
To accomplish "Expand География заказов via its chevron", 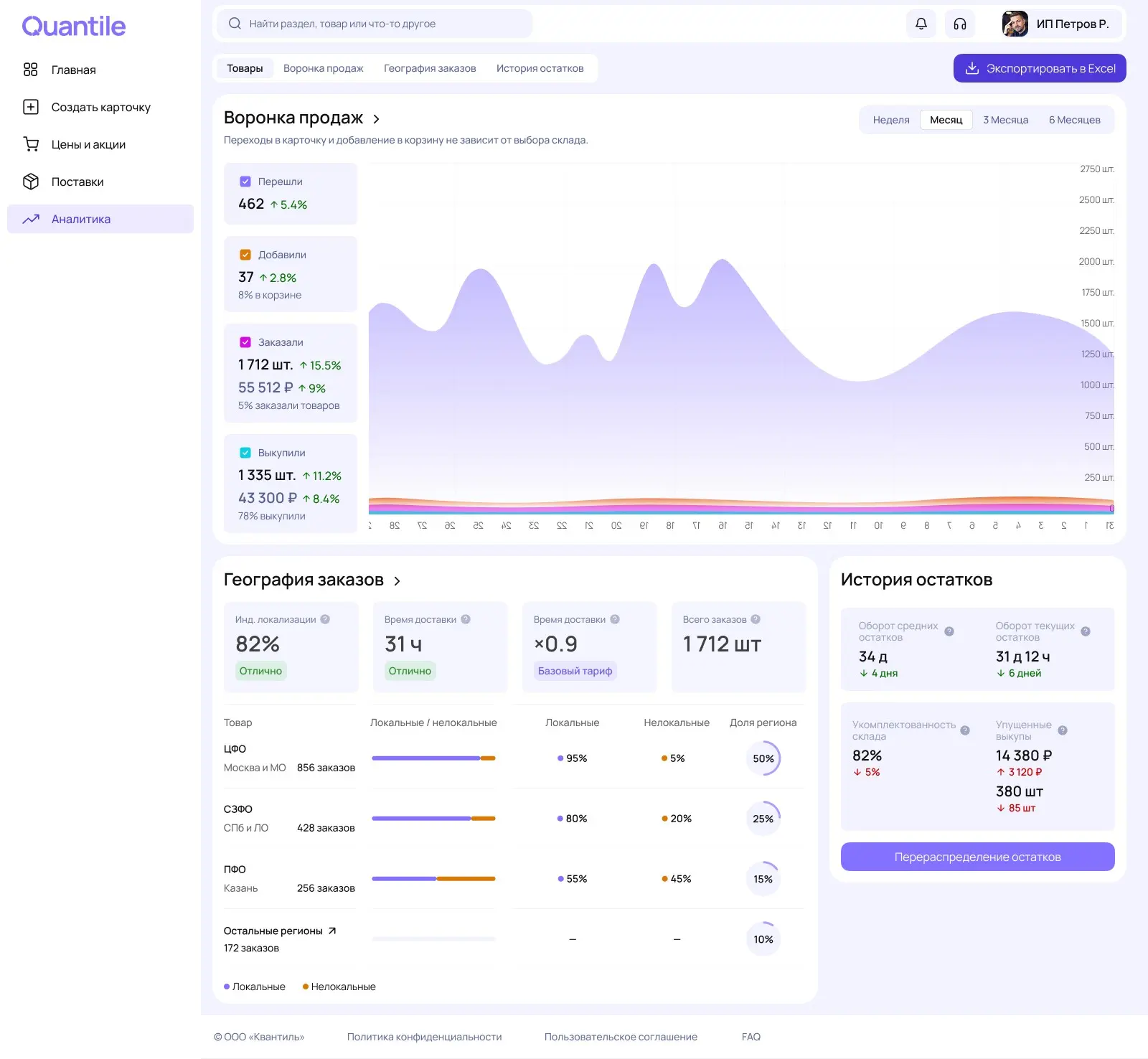I will pyautogui.click(x=397, y=581).
